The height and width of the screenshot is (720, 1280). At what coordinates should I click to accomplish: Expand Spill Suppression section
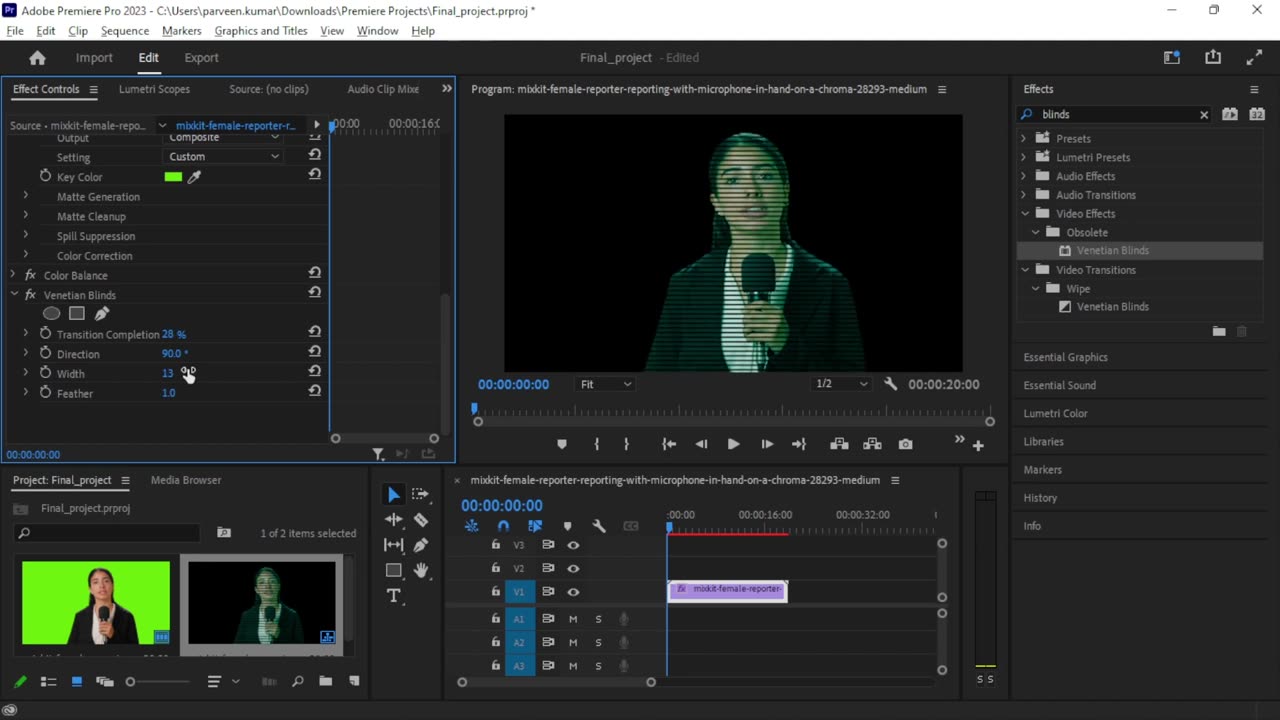pyautogui.click(x=26, y=236)
